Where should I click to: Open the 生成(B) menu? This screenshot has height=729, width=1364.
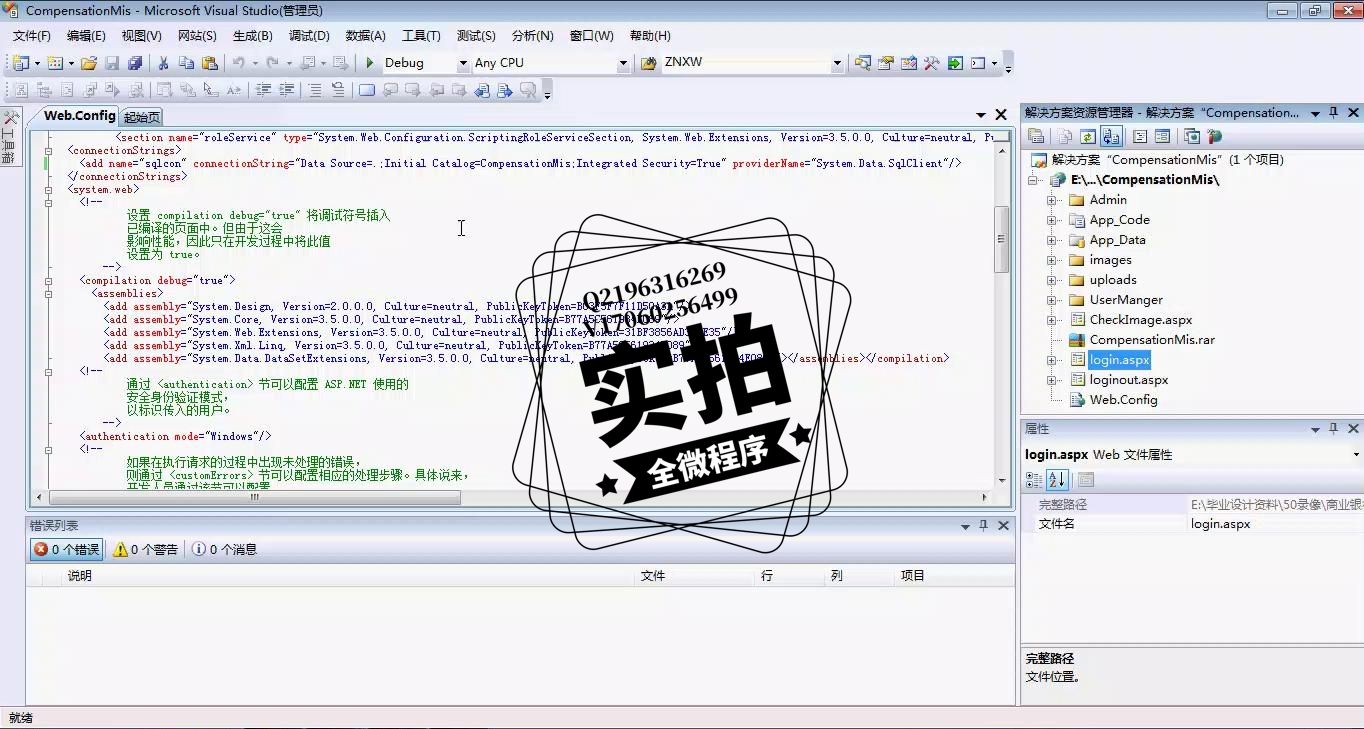pyautogui.click(x=252, y=35)
